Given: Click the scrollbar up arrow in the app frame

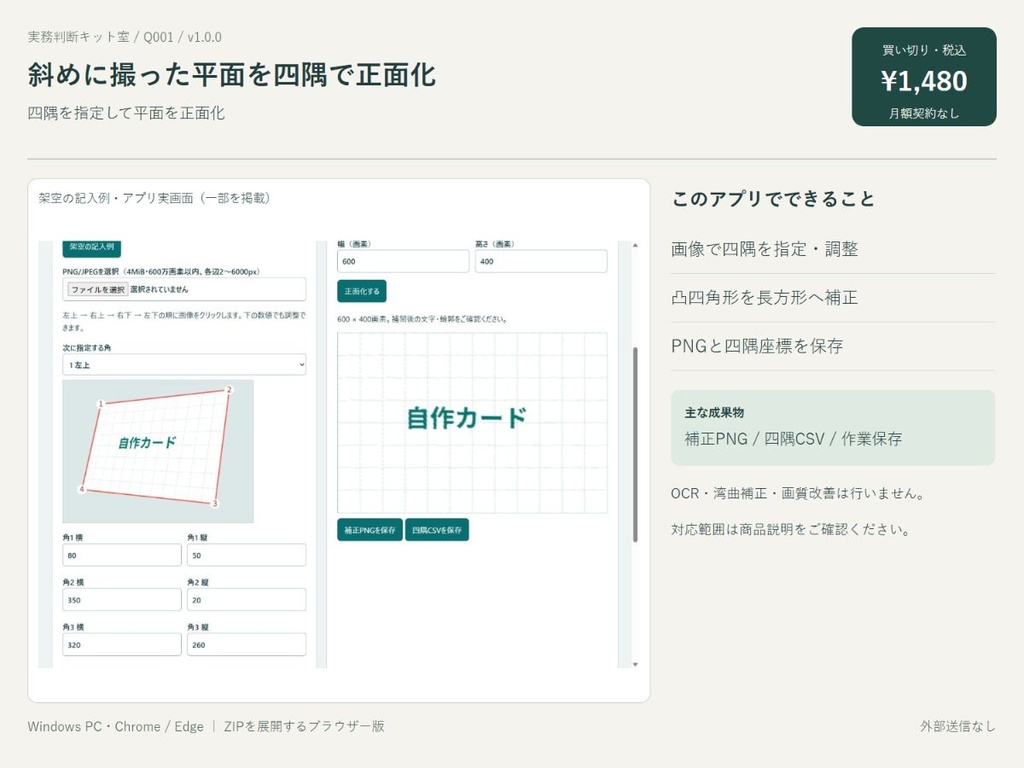Looking at the screenshot, I should click(635, 246).
